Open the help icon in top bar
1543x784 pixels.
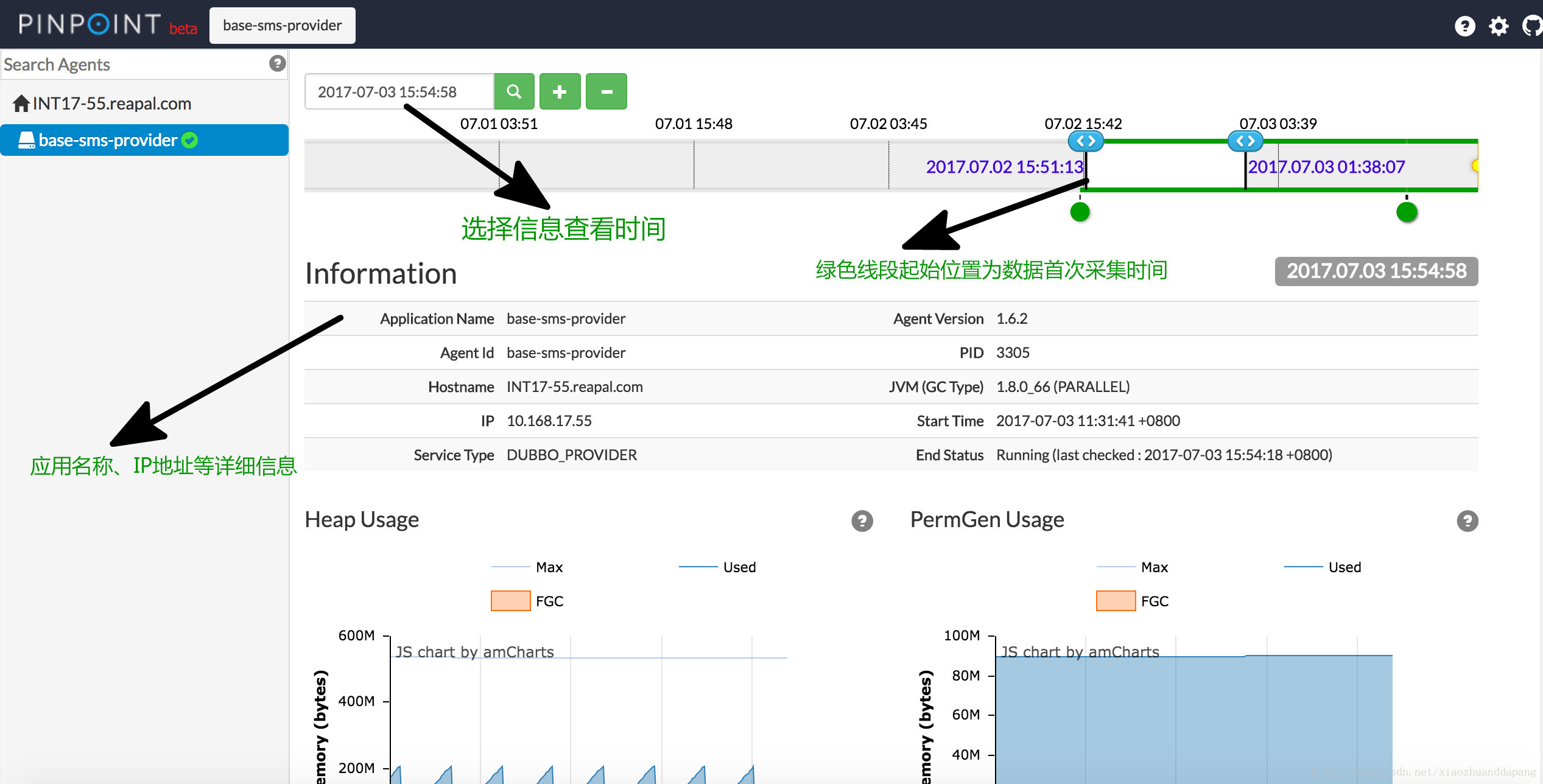tap(1464, 26)
